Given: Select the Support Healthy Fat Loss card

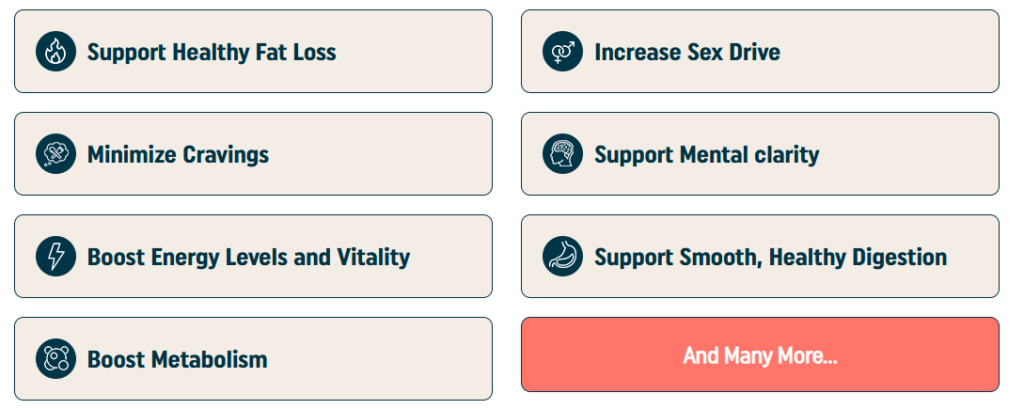Looking at the screenshot, I should click(x=253, y=51).
